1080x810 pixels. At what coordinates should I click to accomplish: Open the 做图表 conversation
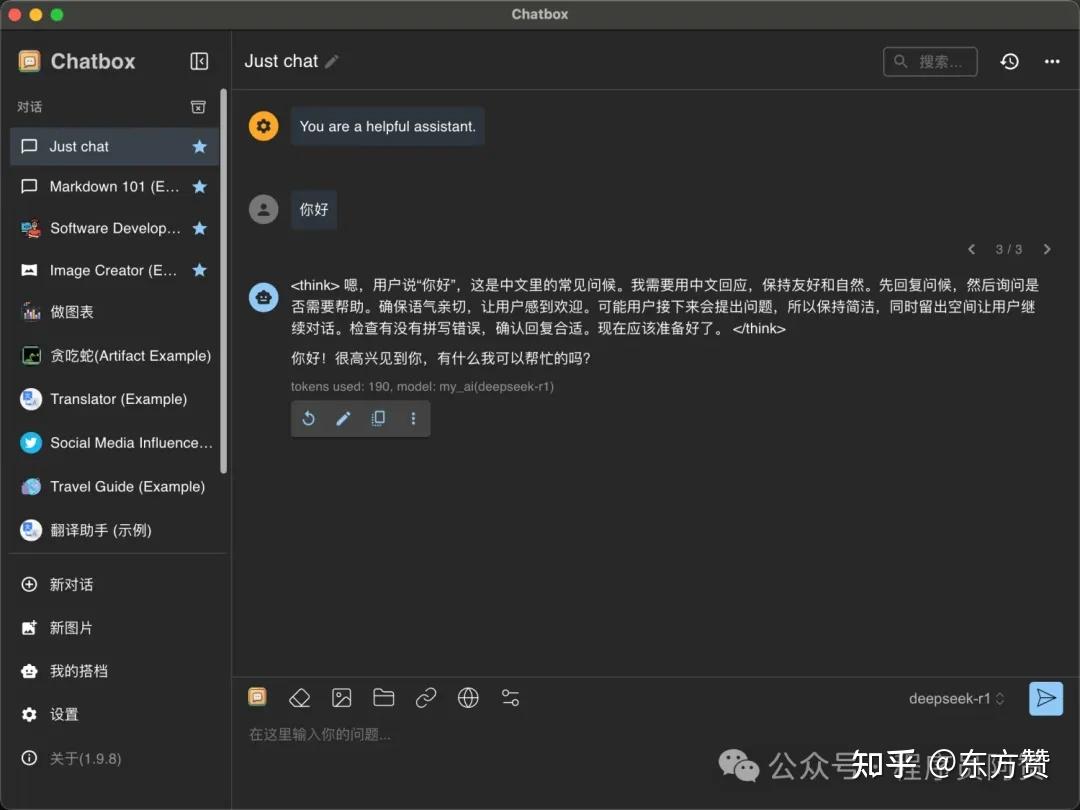[114, 312]
